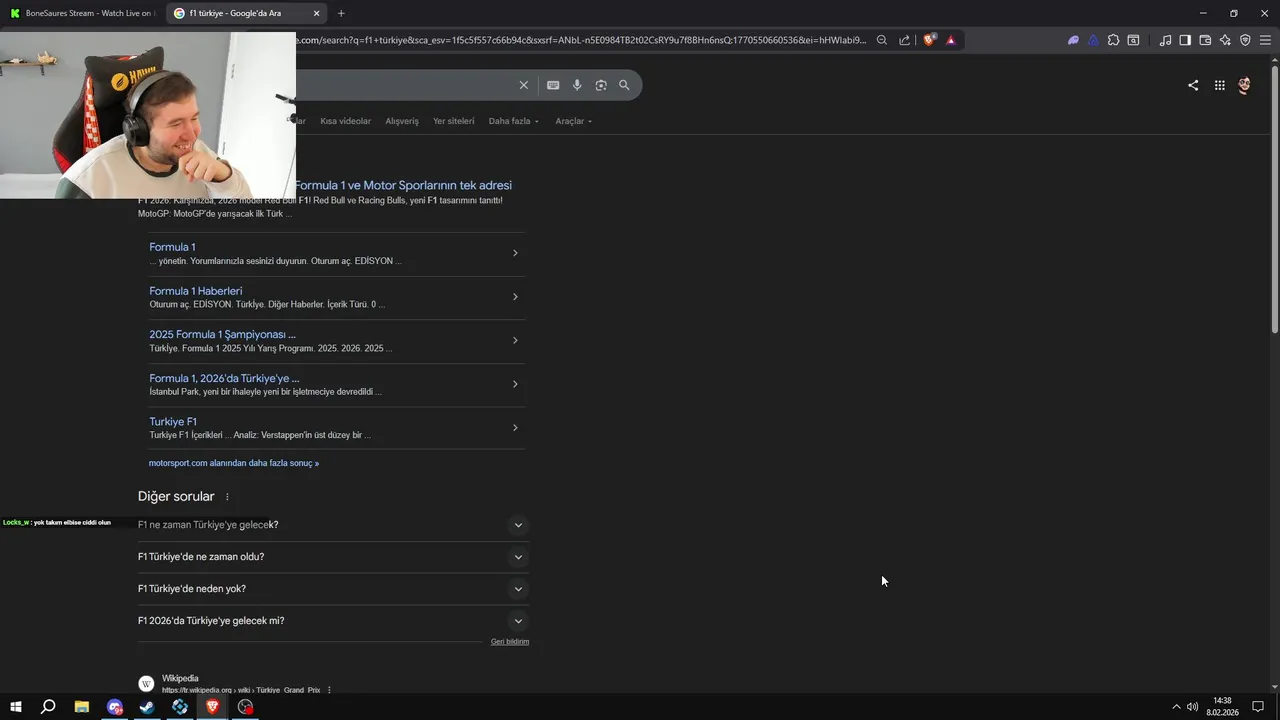Open Steam from the taskbar
The image size is (1280, 720).
[147, 707]
